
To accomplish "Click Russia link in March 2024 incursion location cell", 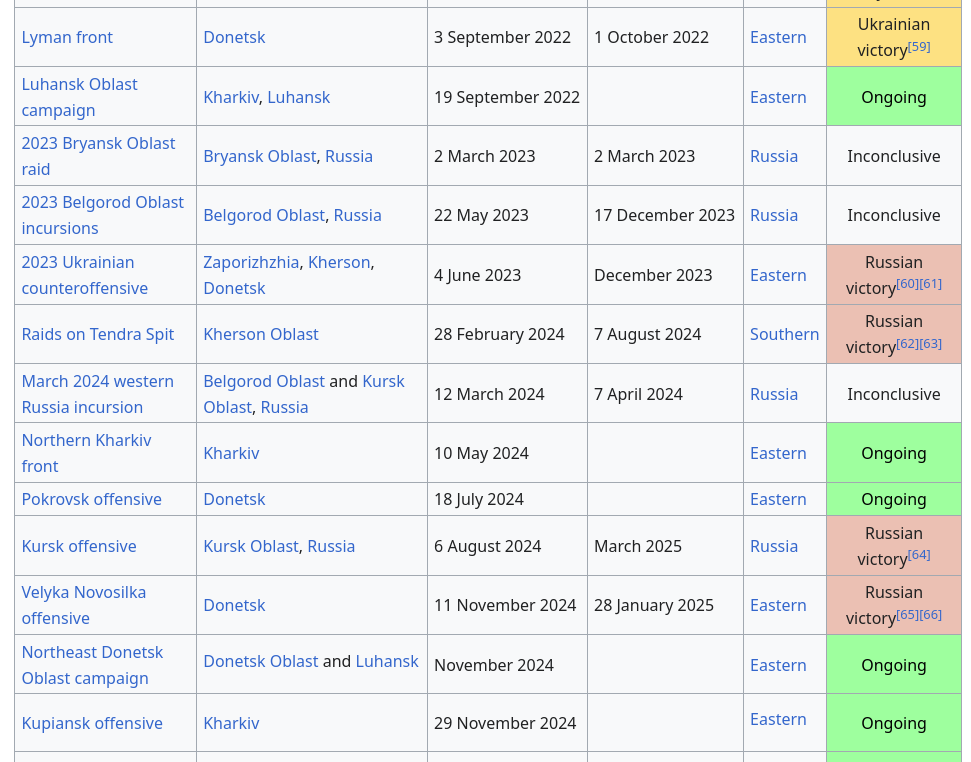I will 284,407.
